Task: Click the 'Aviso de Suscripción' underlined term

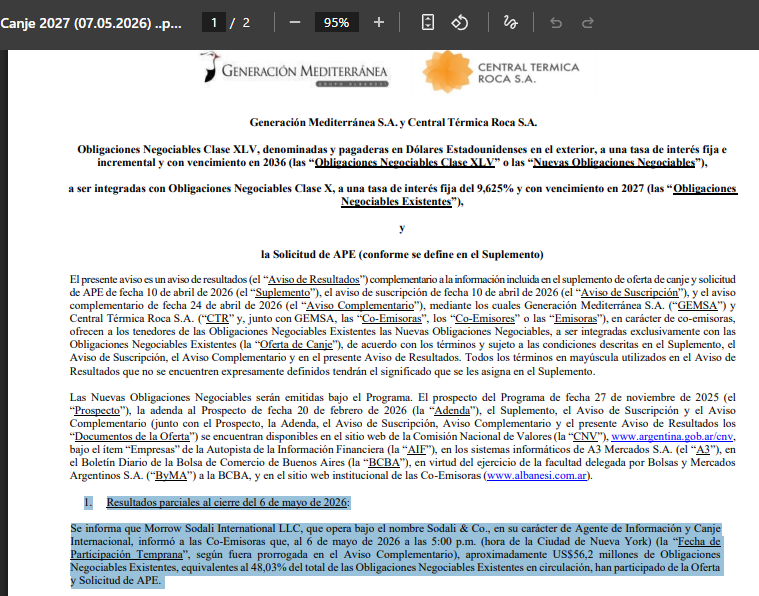Action: [x=629, y=292]
